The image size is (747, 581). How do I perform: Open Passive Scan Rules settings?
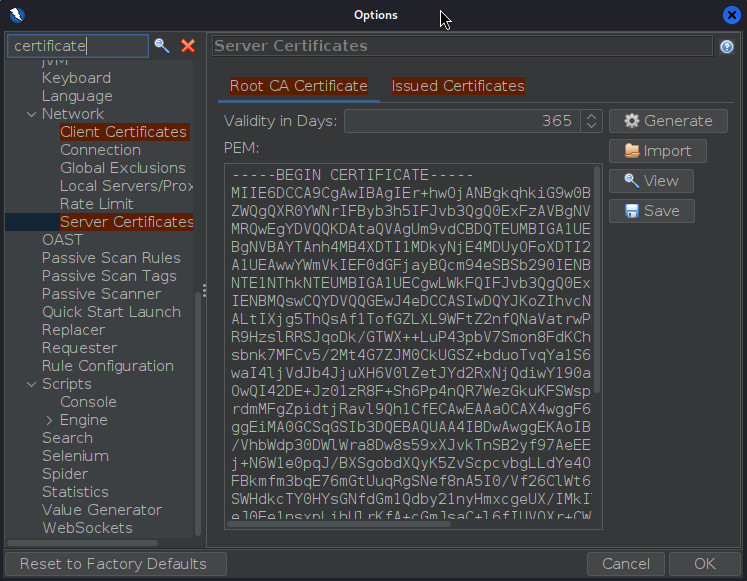pyautogui.click(x=111, y=258)
